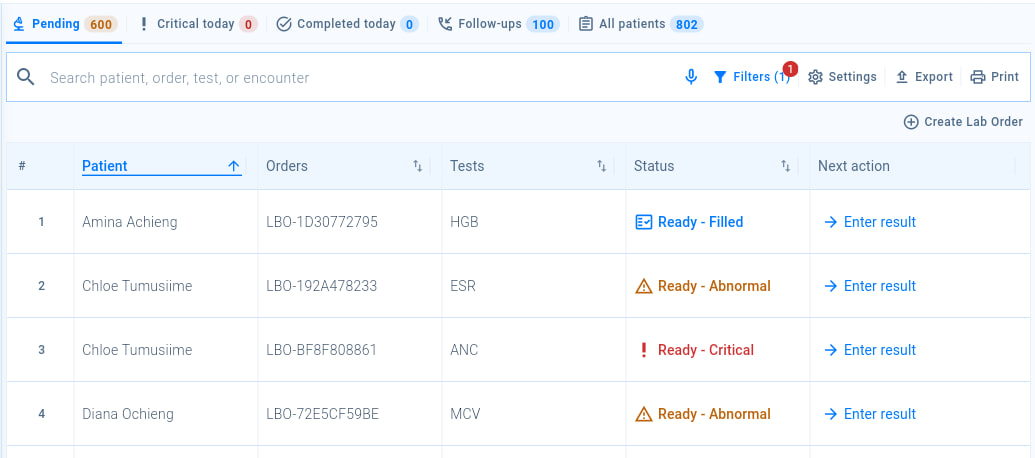Click warning triangle icon in ESR row
The height and width of the screenshot is (458, 1035).
tap(644, 286)
